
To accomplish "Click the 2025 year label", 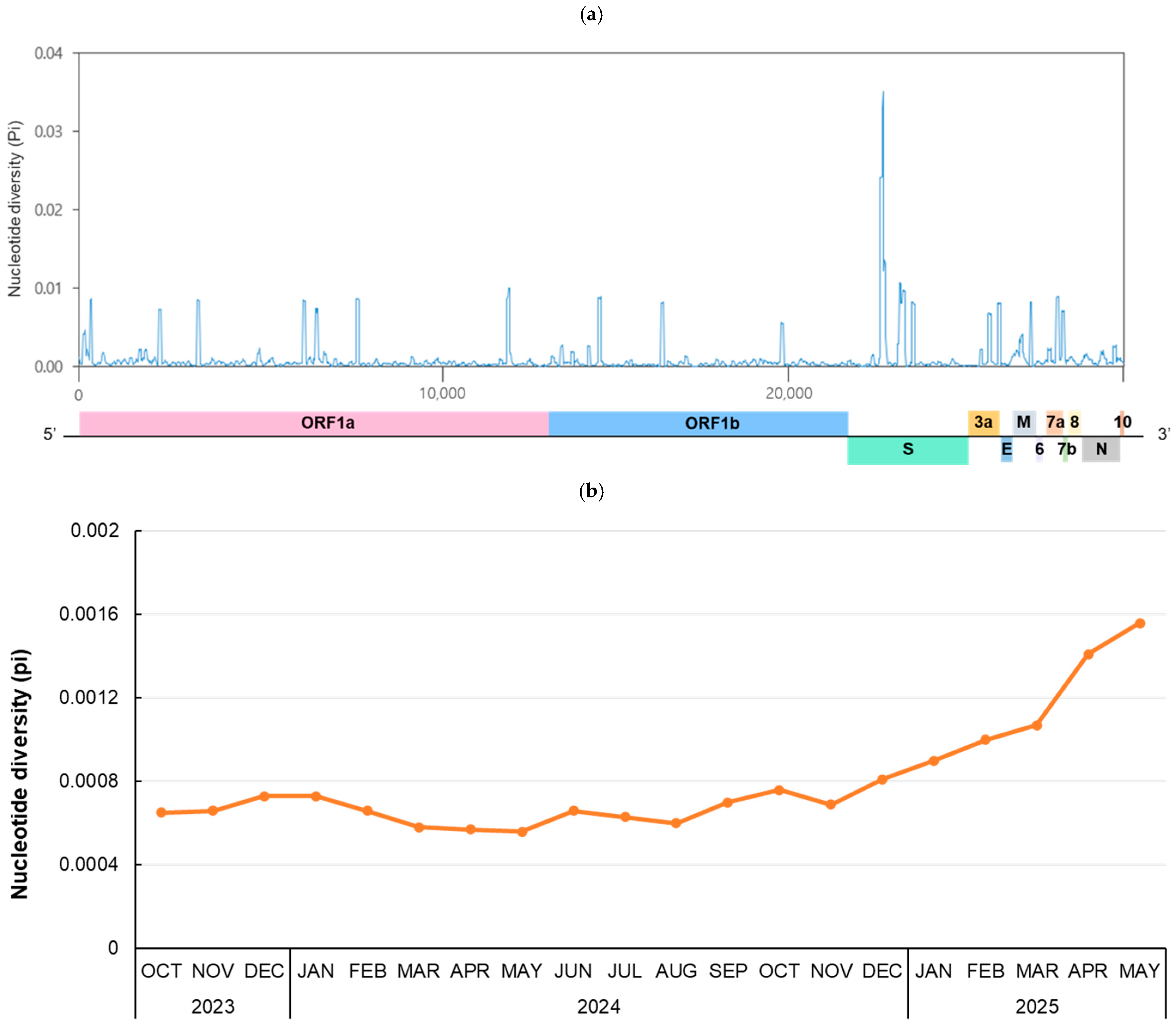I will [x=1036, y=1007].
